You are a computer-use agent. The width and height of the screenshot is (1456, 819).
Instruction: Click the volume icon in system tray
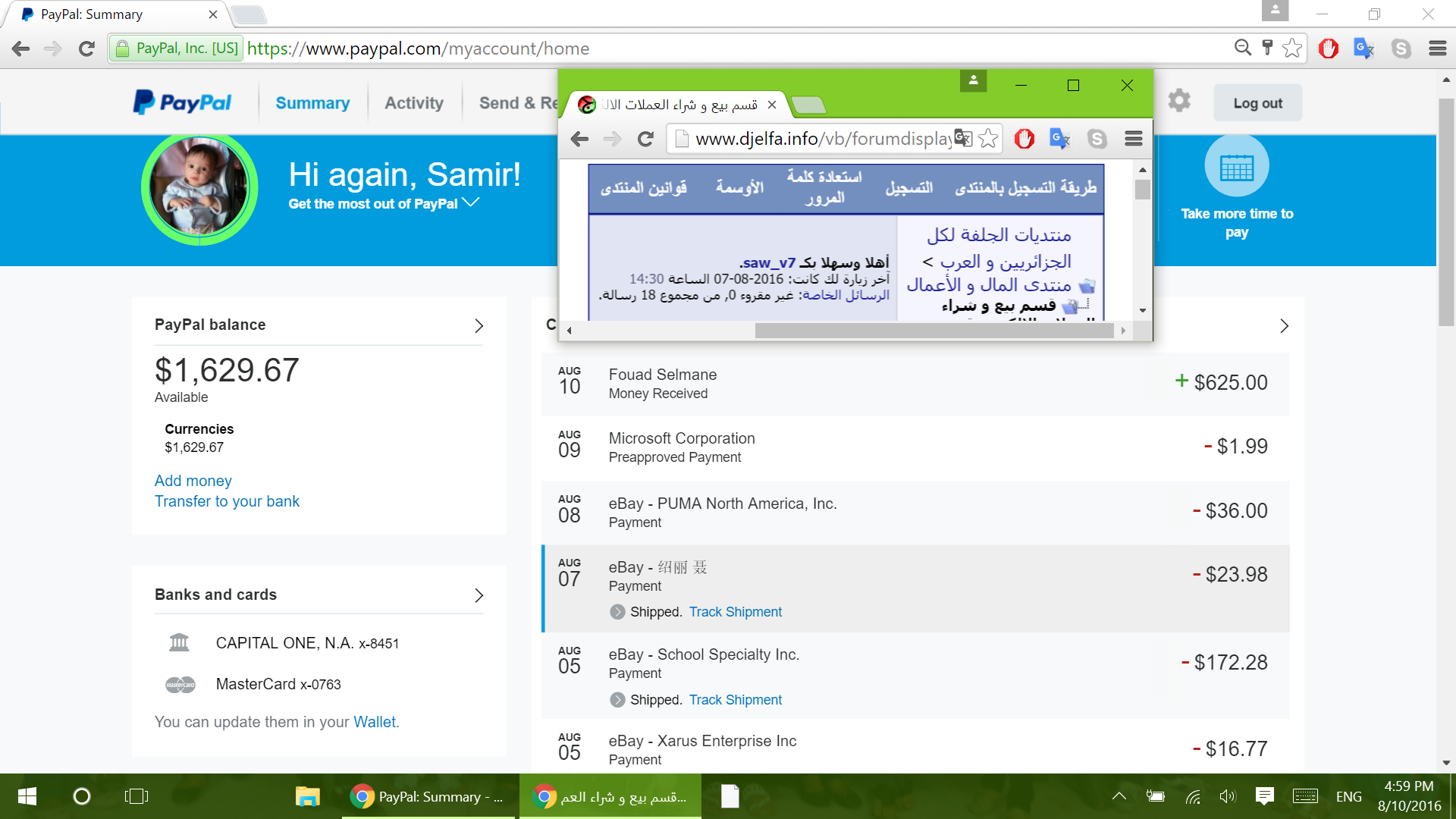point(1227,796)
